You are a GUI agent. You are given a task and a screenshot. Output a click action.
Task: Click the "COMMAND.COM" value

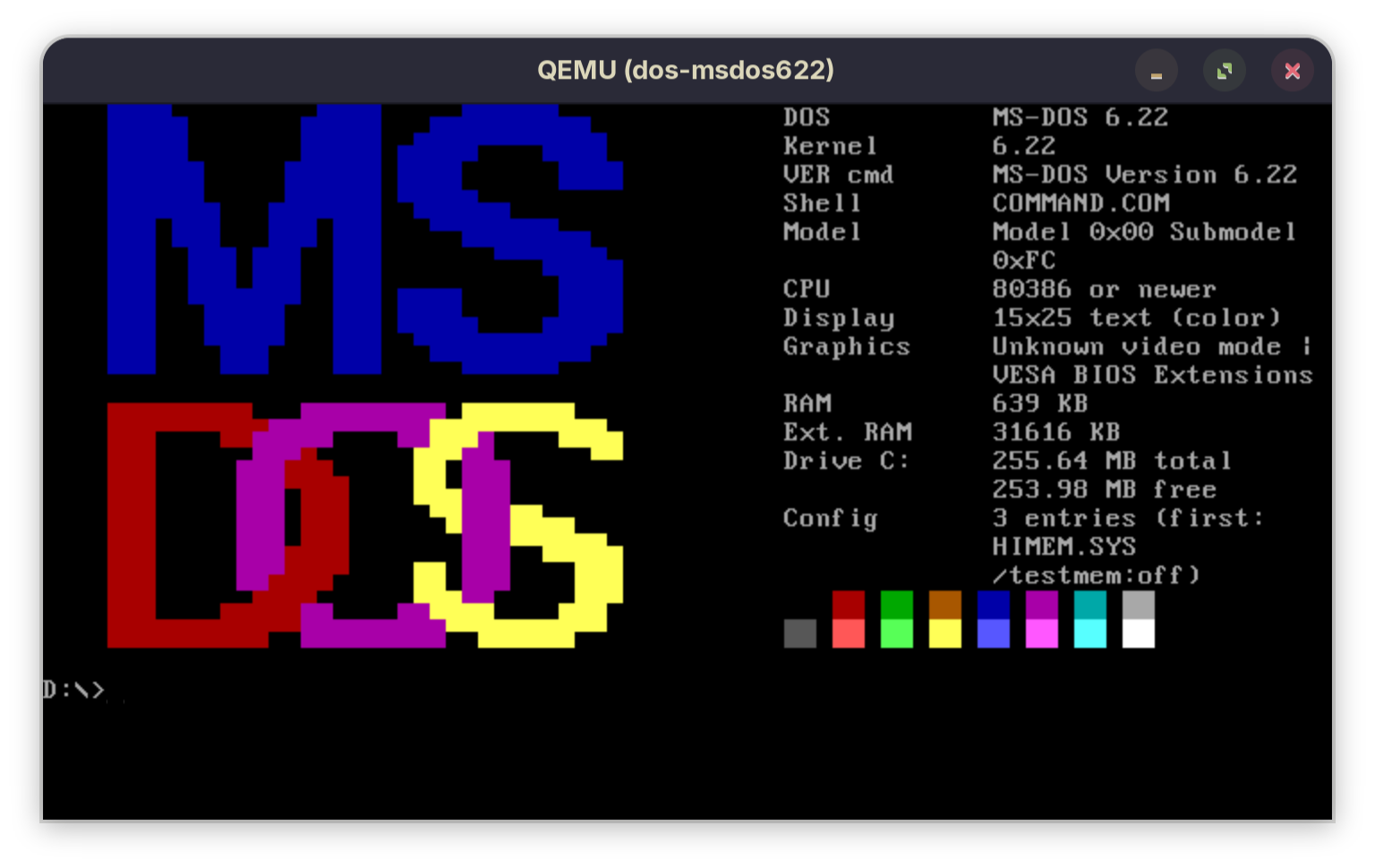(1080, 203)
